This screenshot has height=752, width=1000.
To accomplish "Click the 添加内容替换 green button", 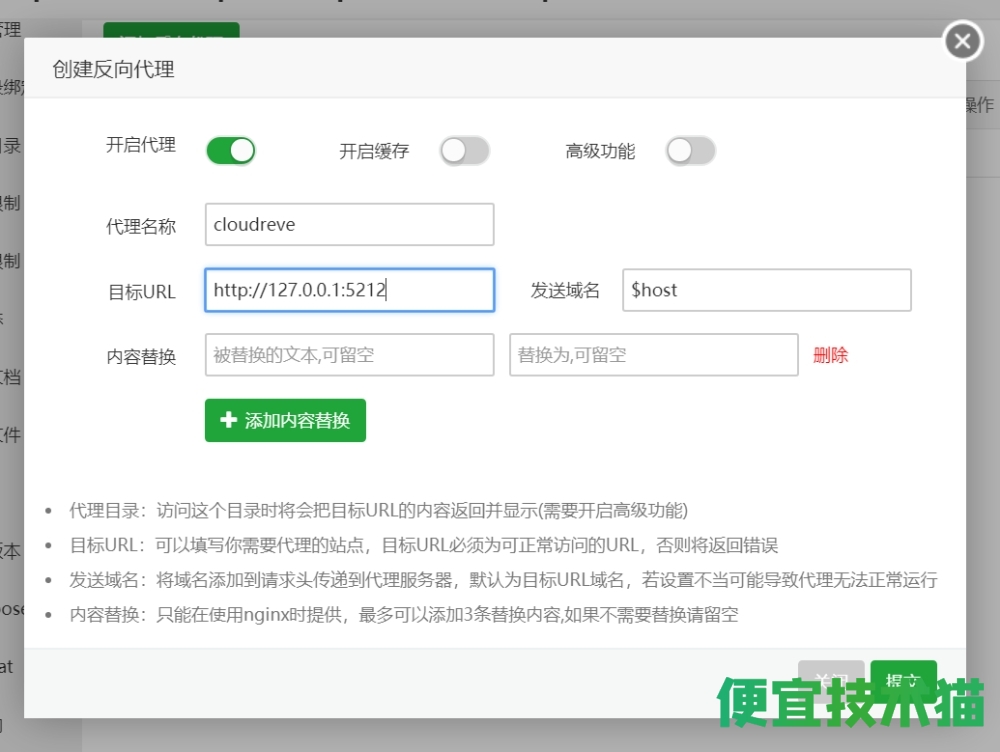I will 285,420.
